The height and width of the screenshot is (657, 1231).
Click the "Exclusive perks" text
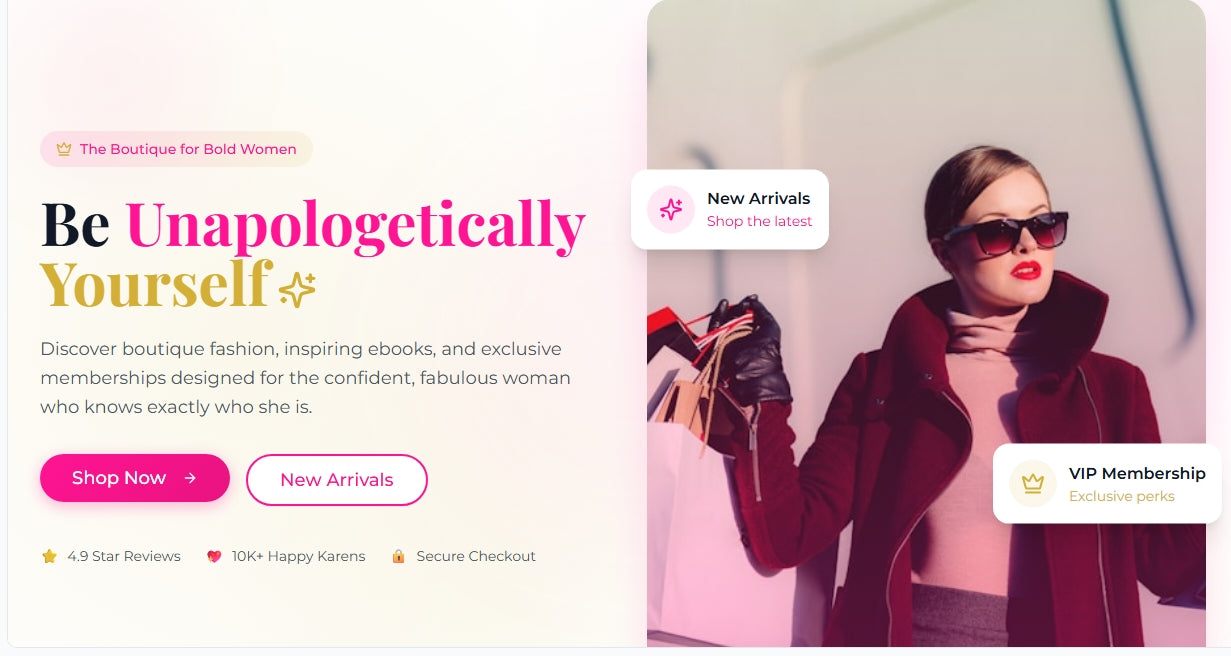coord(1121,496)
